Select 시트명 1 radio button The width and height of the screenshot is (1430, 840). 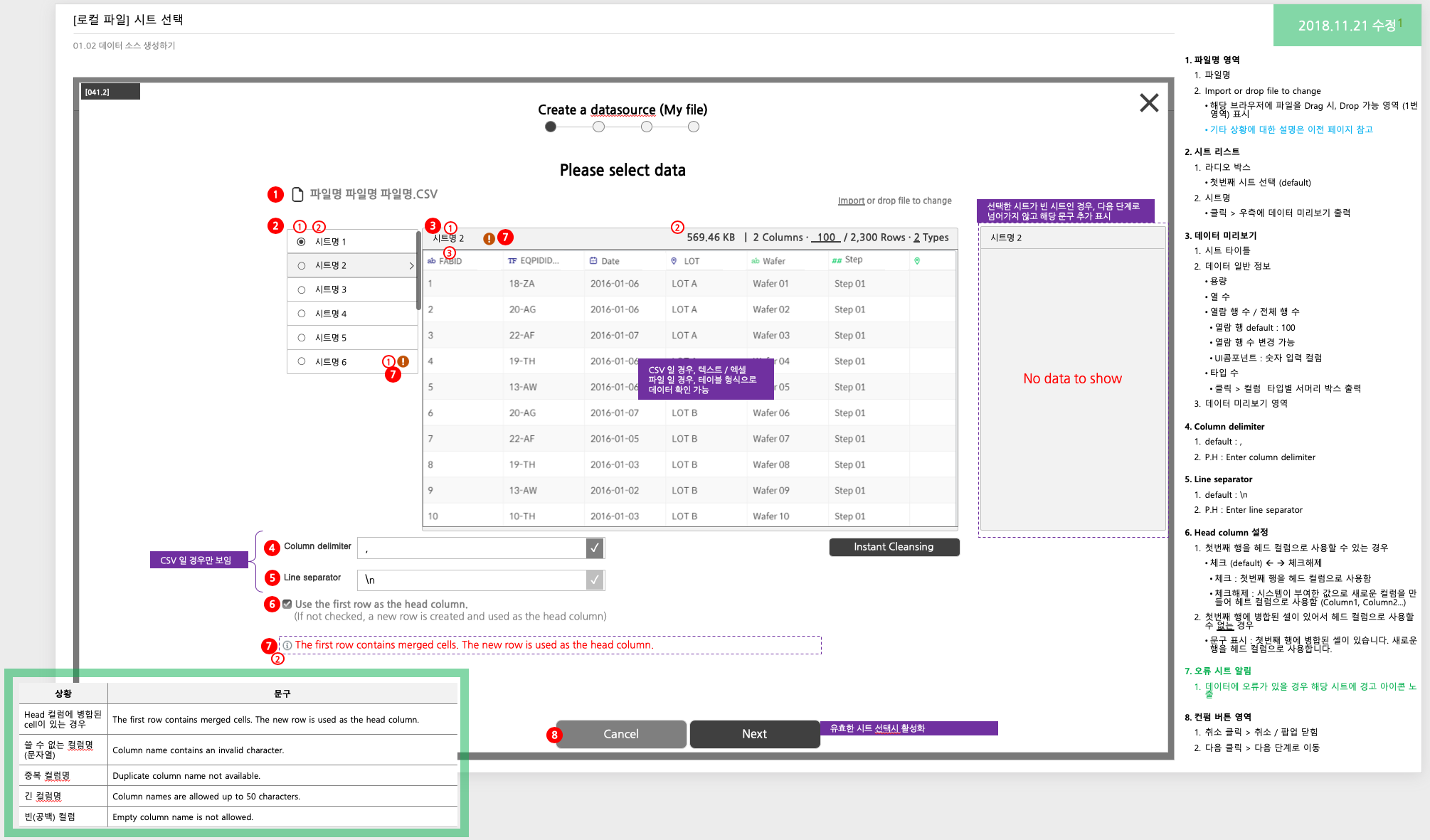coord(302,242)
